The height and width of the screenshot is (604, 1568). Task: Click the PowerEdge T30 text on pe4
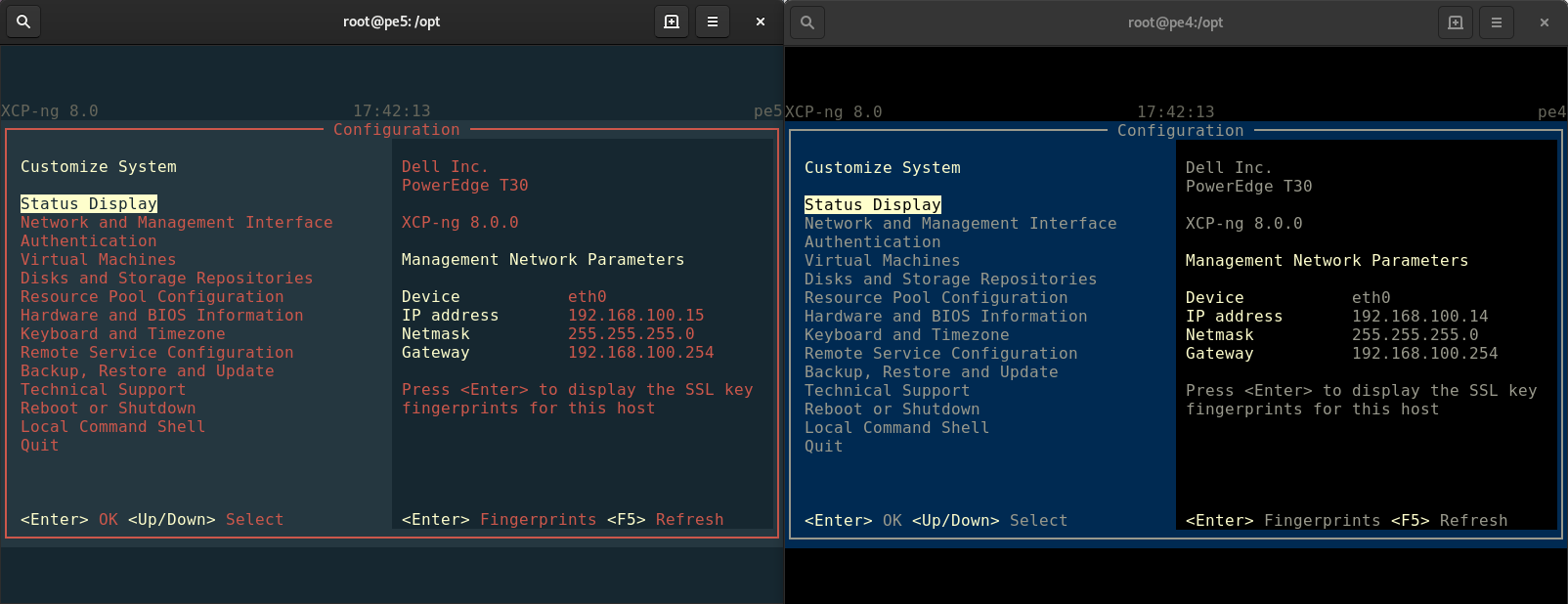(x=1249, y=186)
